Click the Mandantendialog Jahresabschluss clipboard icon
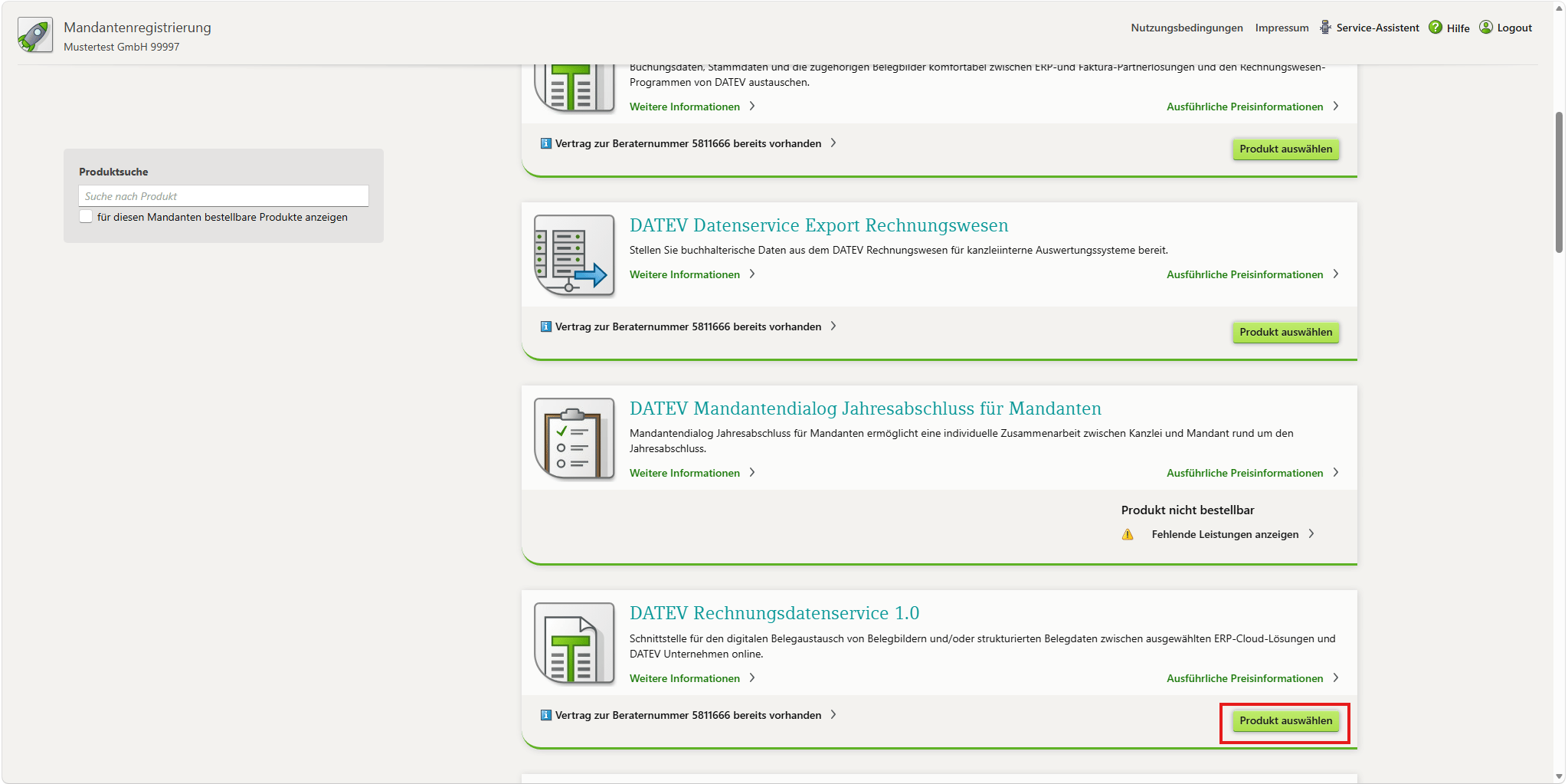 point(574,439)
